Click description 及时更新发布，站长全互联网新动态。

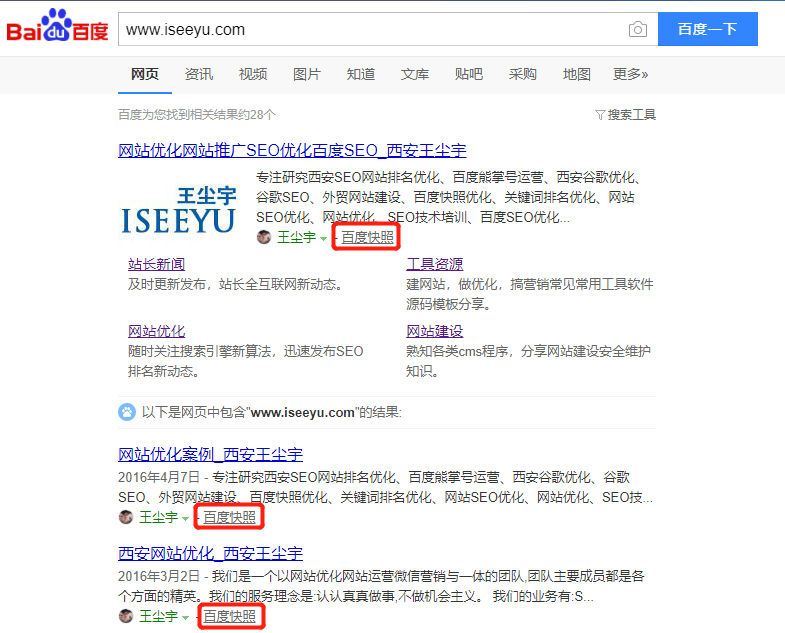[x=235, y=284]
